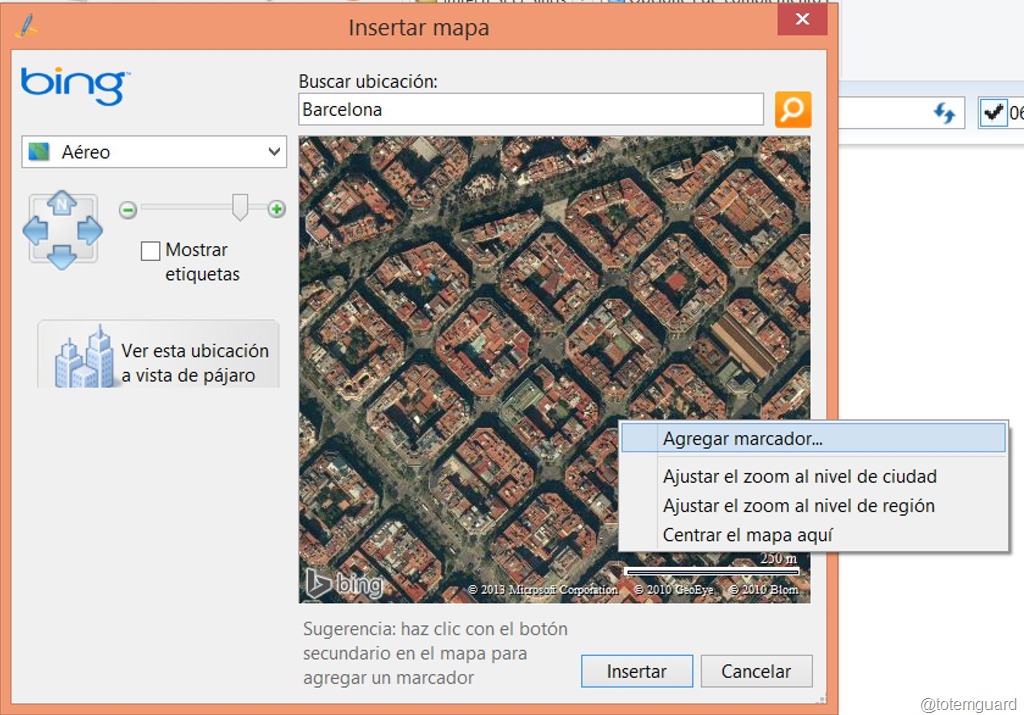Click the Insertar button

[637, 671]
